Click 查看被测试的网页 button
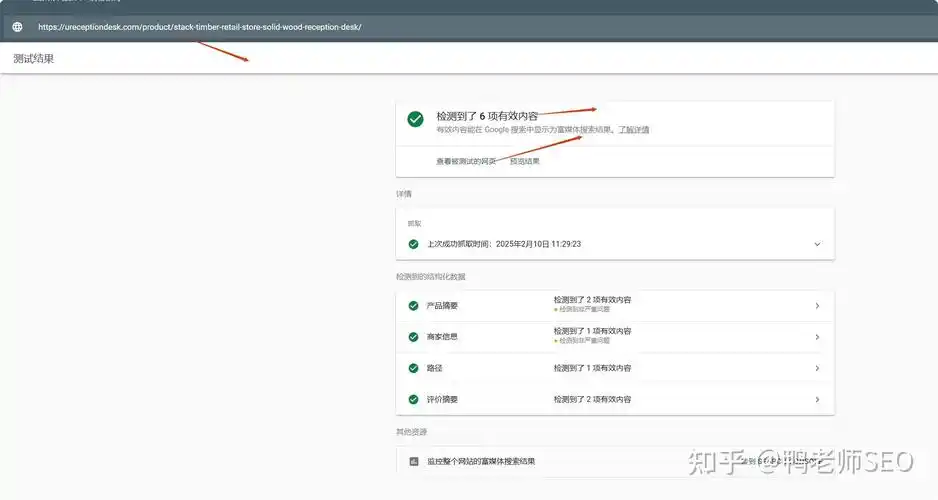Image resolution: width=938 pixels, height=500 pixels. [x=466, y=161]
